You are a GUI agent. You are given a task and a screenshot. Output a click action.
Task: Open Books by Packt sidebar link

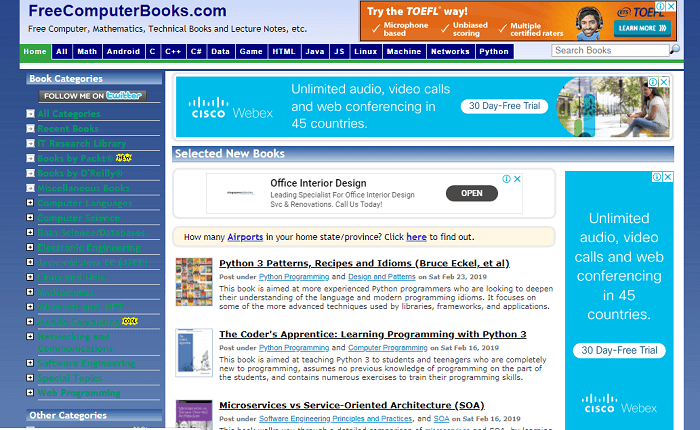pos(75,159)
